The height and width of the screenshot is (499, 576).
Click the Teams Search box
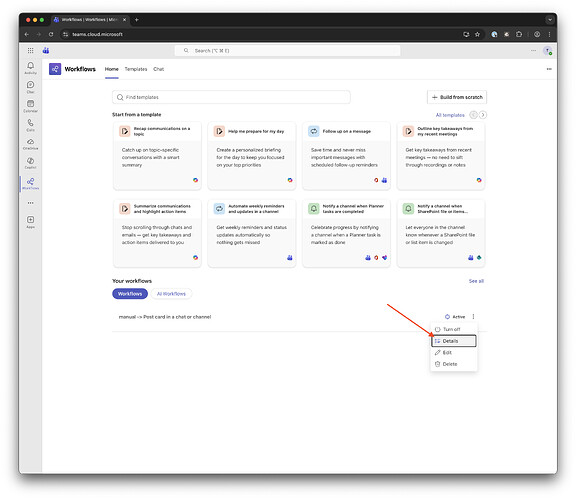point(287,50)
